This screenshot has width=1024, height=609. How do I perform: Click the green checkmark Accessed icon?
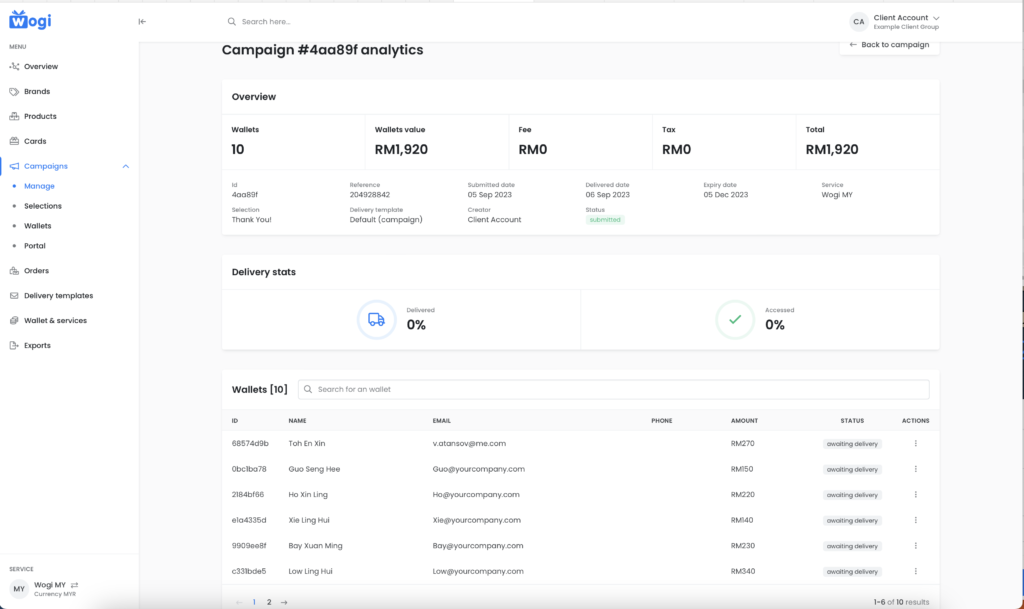(735, 320)
